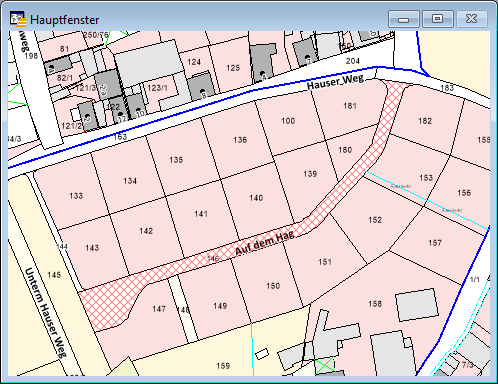
Task: Click parcel 135 on the map
Action: click(x=176, y=160)
